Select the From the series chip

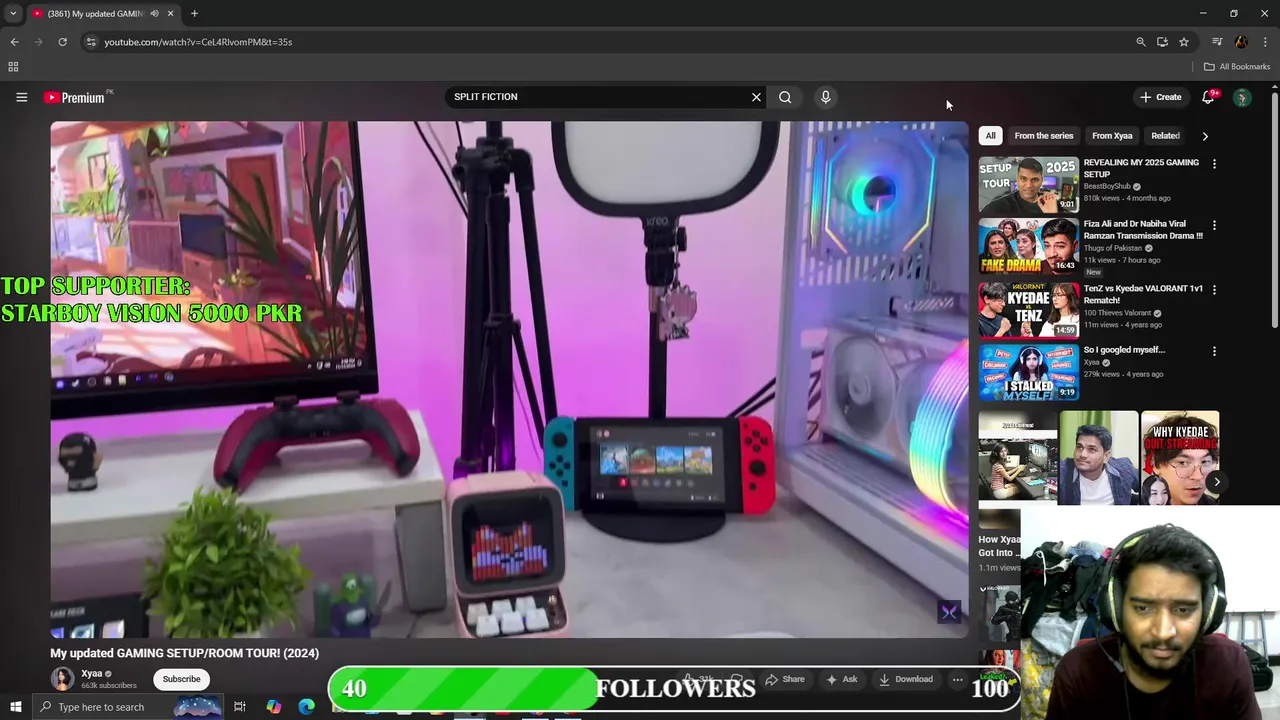click(x=1043, y=136)
